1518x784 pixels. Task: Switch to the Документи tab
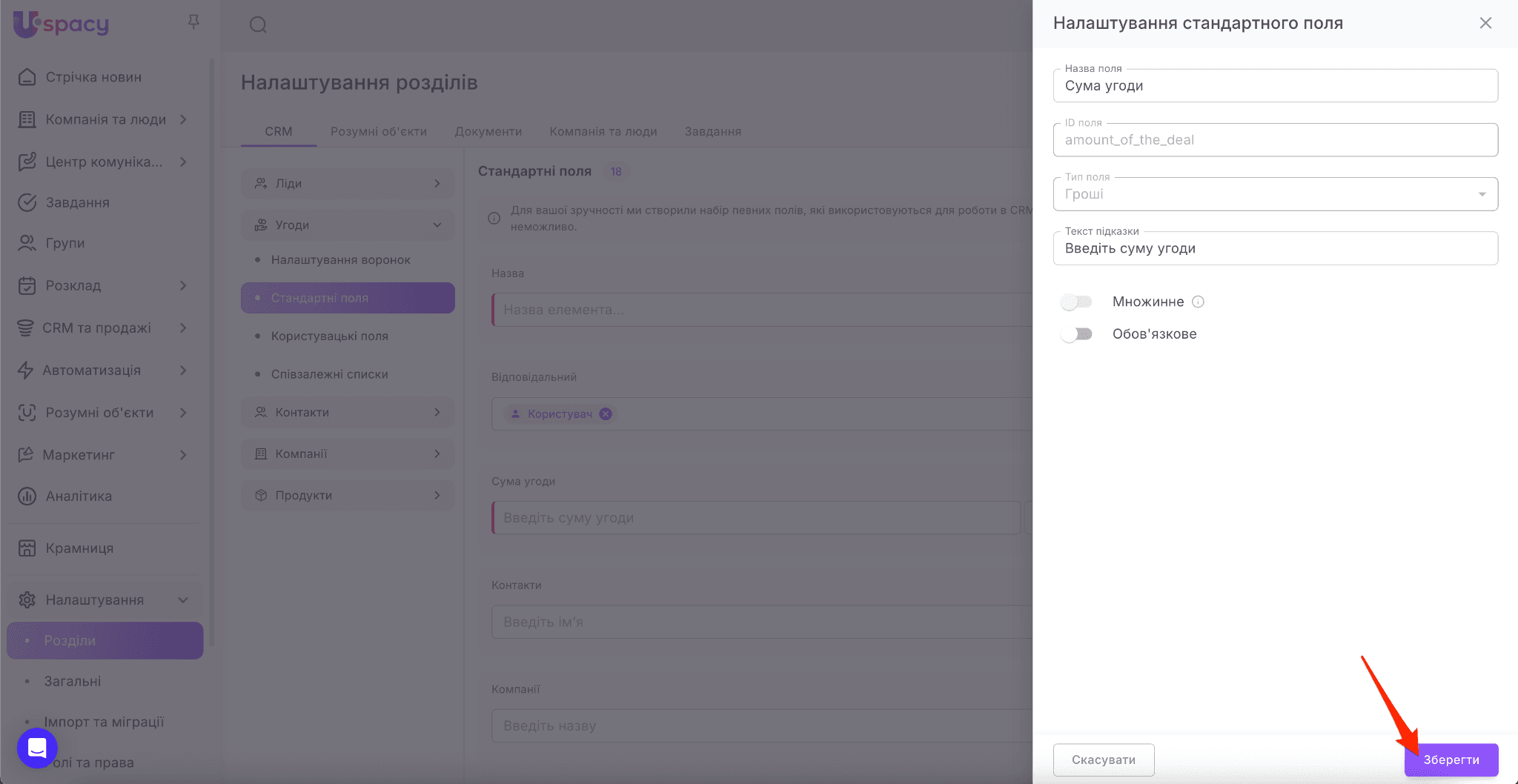488,131
